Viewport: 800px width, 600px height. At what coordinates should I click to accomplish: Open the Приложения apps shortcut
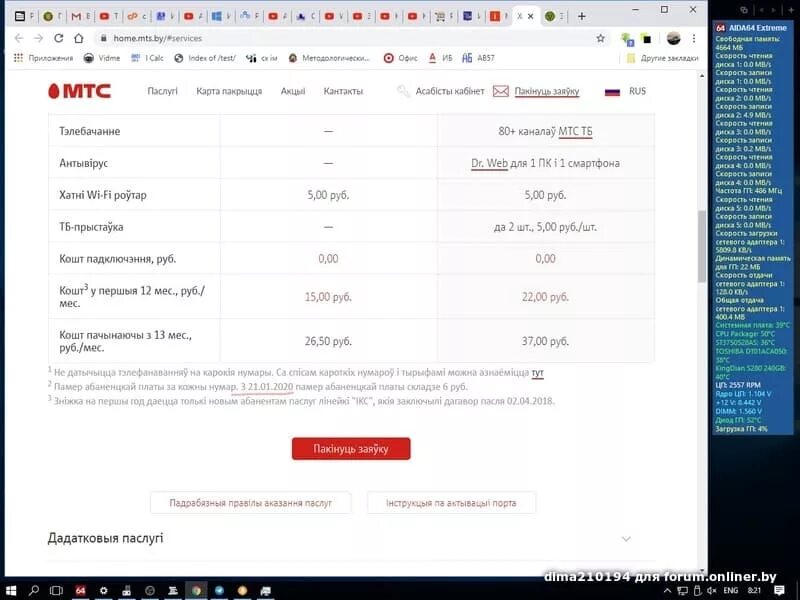tap(43, 58)
